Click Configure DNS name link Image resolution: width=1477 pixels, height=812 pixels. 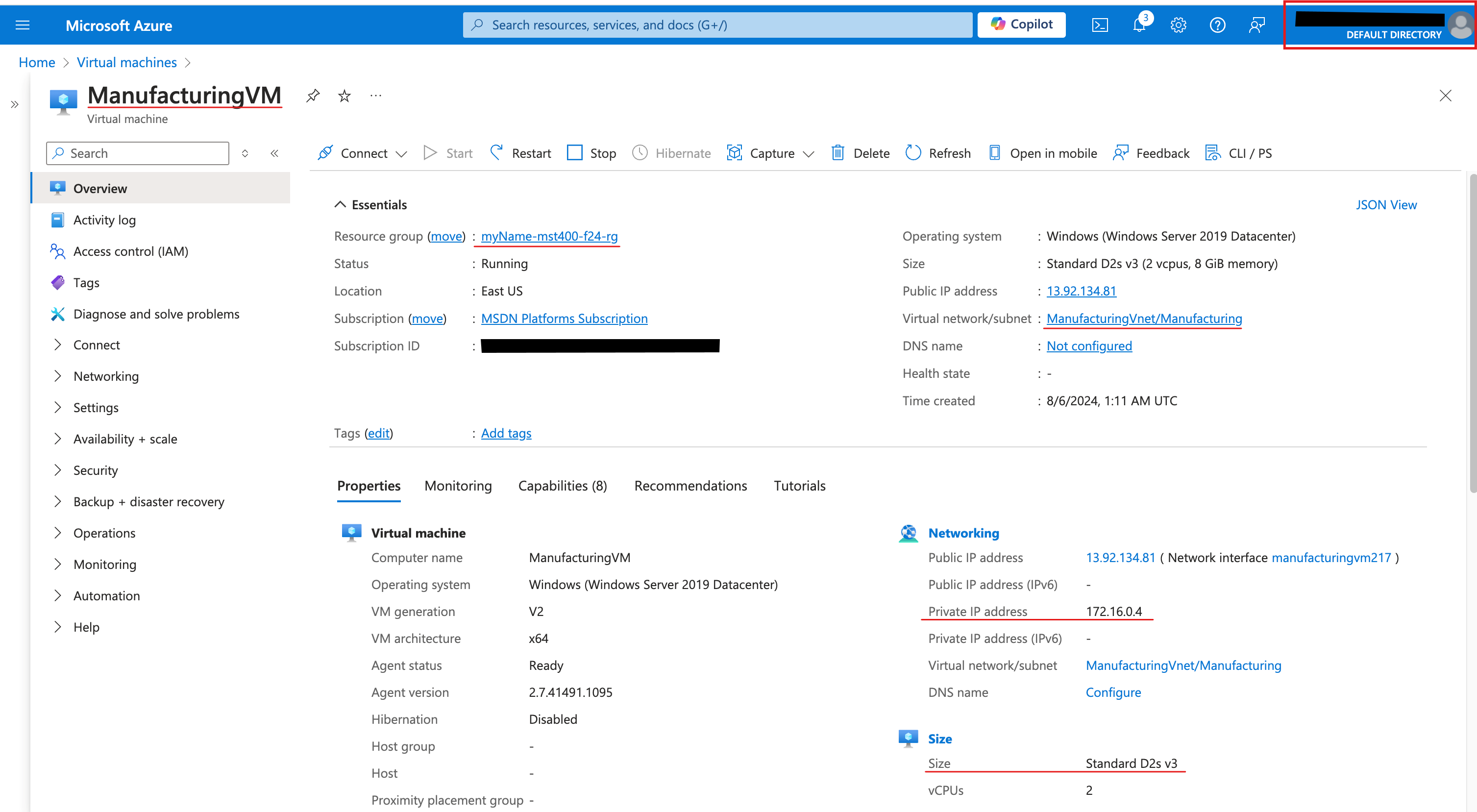[1113, 692]
